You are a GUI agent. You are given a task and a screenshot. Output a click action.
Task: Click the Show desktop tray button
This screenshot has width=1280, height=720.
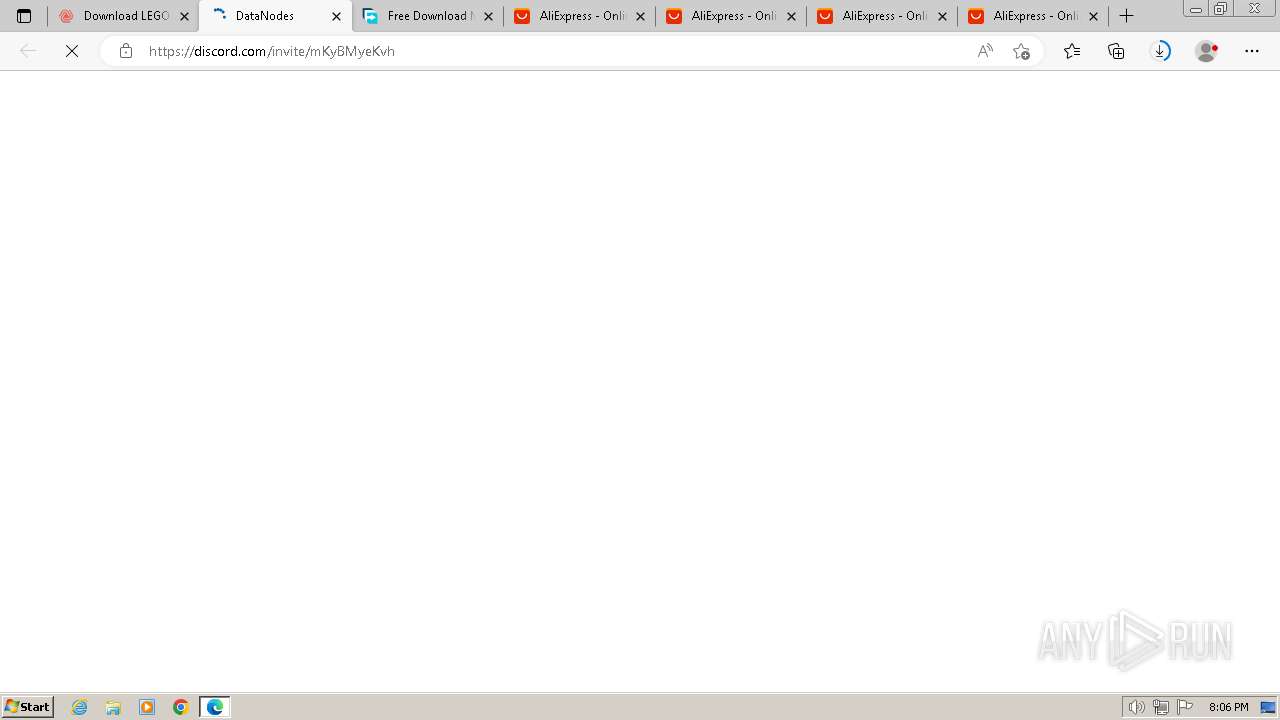1269,707
